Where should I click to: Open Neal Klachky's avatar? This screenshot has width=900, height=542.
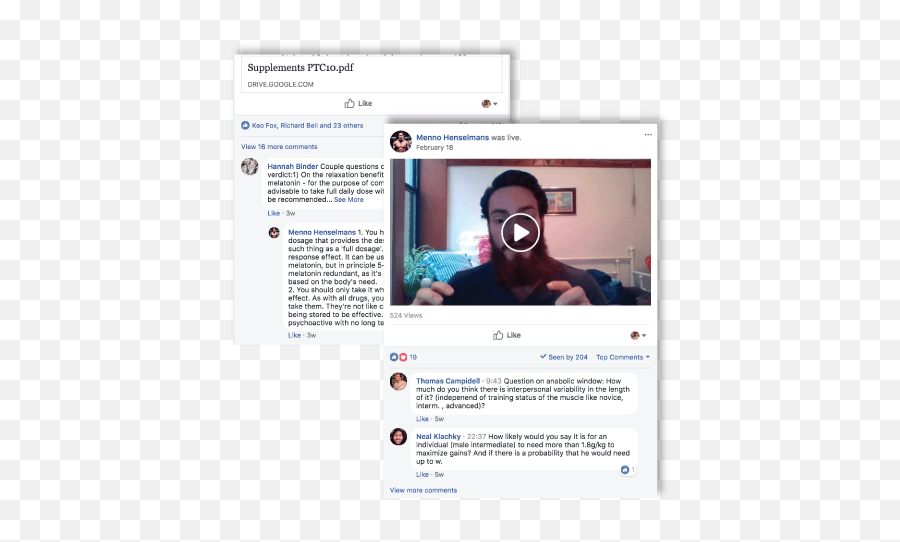[x=398, y=436]
